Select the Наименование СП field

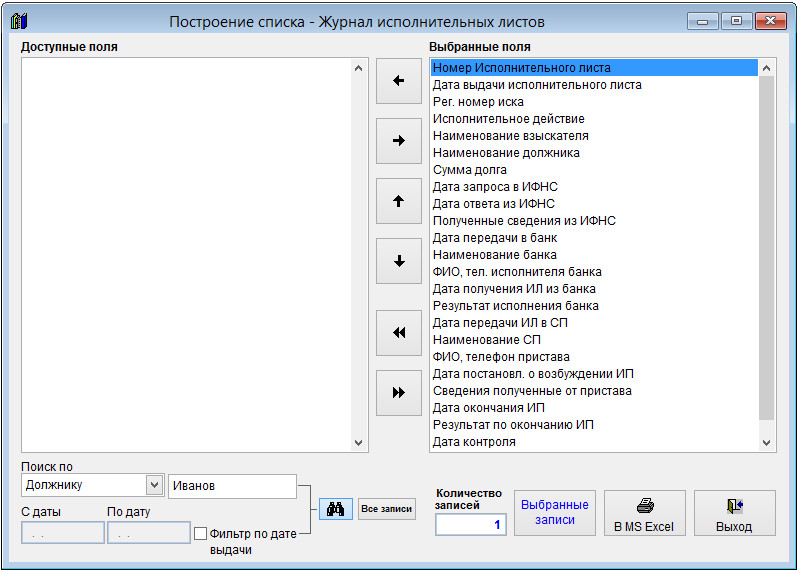click(x=594, y=340)
